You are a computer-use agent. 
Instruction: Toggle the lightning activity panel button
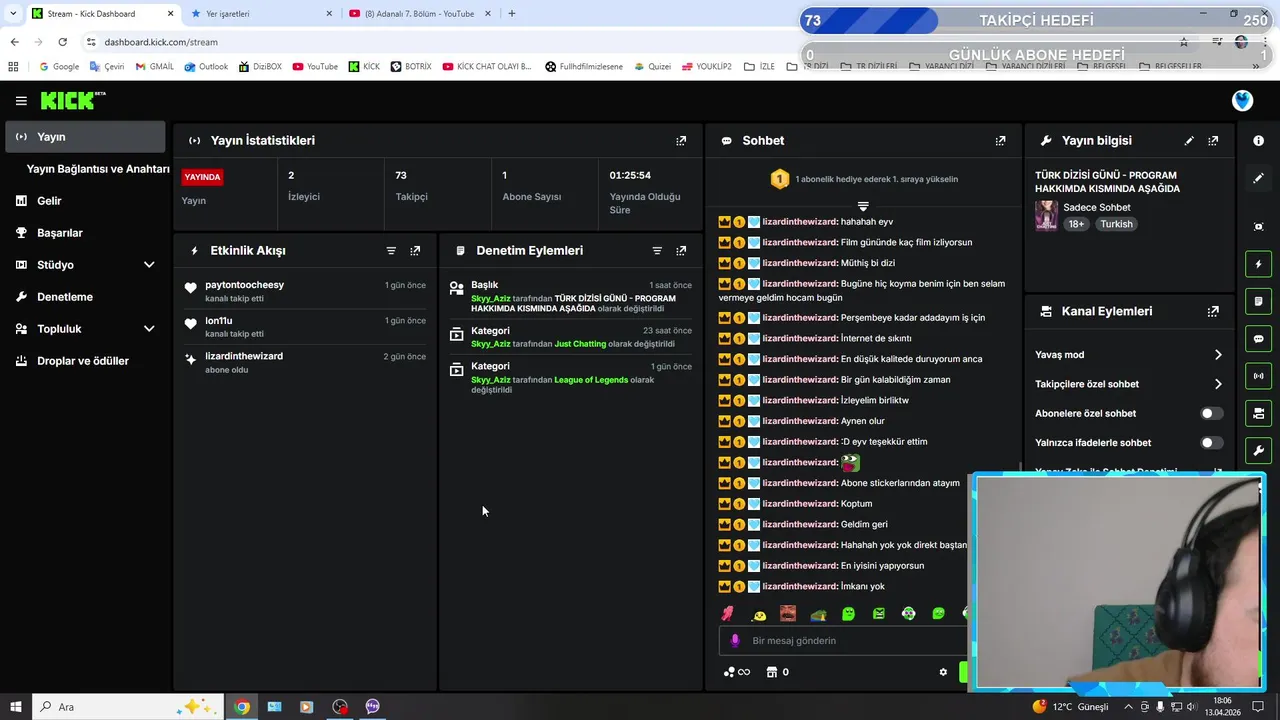(x=1259, y=264)
